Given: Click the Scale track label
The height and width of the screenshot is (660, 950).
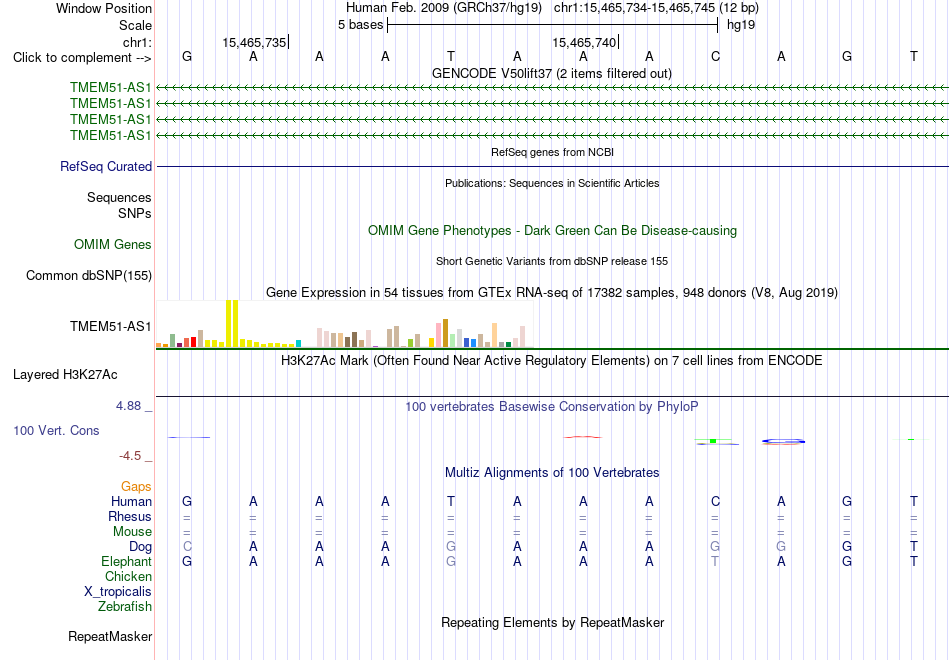Looking at the screenshot, I should [135, 25].
